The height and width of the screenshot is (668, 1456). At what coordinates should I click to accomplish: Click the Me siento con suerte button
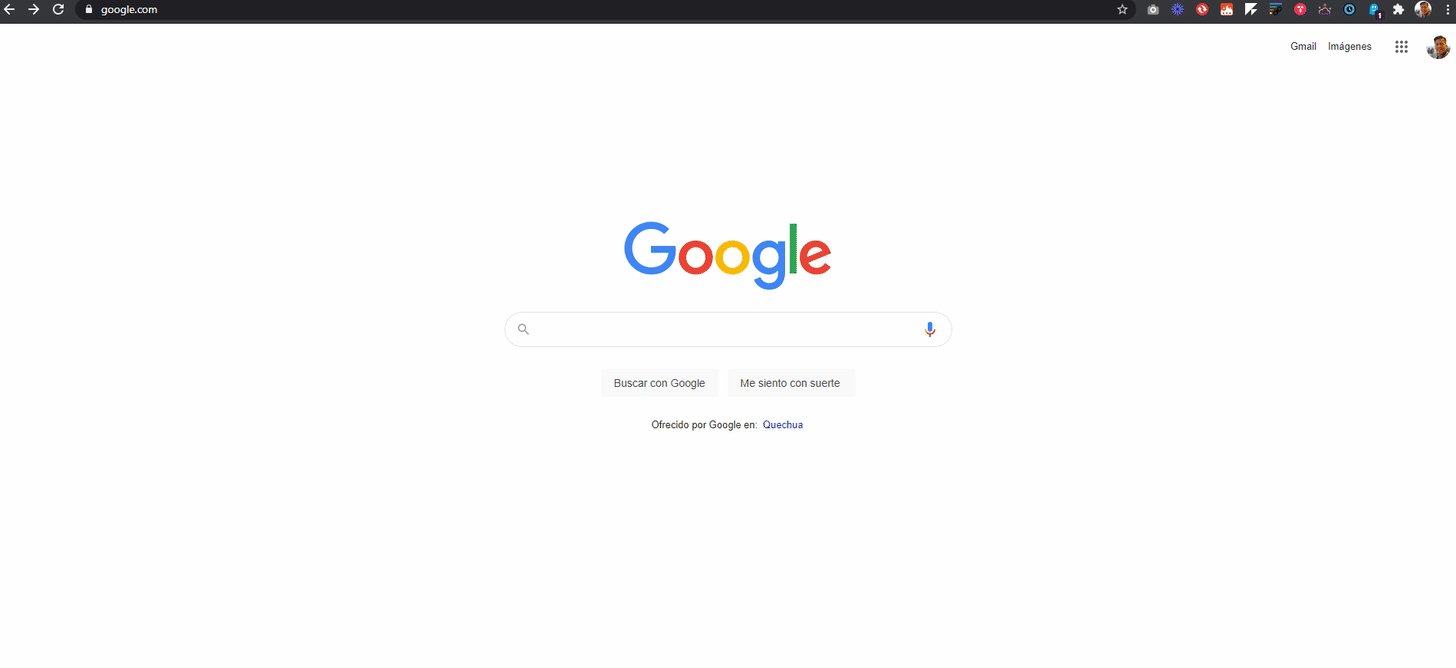(x=790, y=383)
